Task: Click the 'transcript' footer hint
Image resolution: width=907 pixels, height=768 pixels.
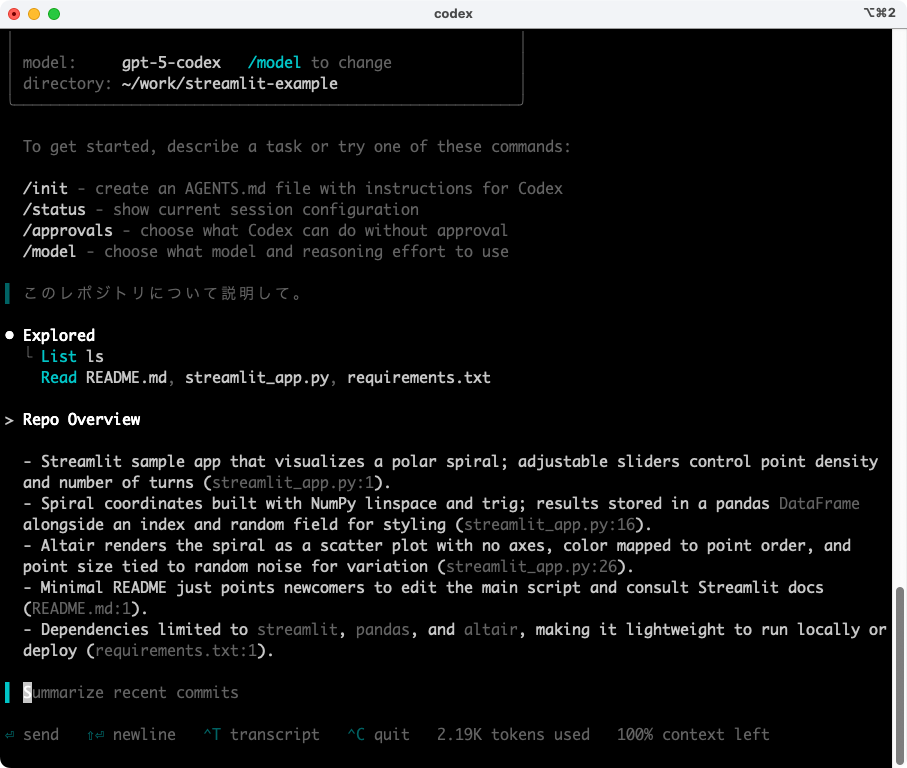Action: coord(275,735)
